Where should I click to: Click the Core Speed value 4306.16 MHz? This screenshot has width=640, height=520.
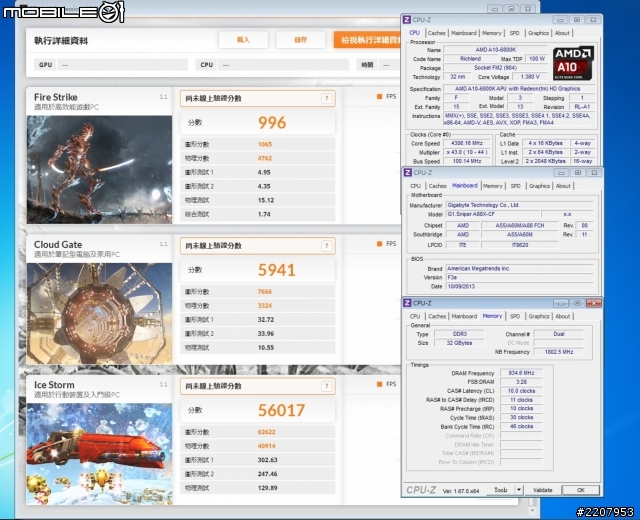click(467, 143)
